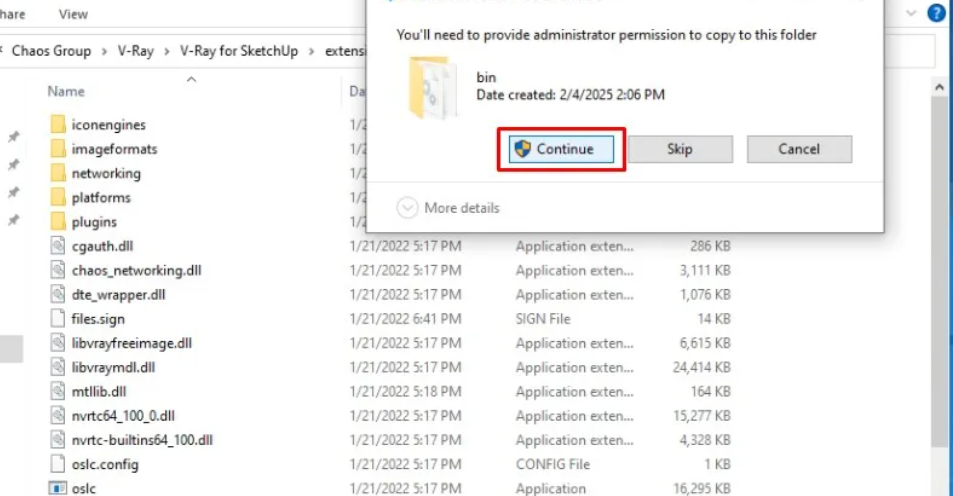Click the iconengines folder icon
This screenshot has width=953, height=496.
(57, 125)
